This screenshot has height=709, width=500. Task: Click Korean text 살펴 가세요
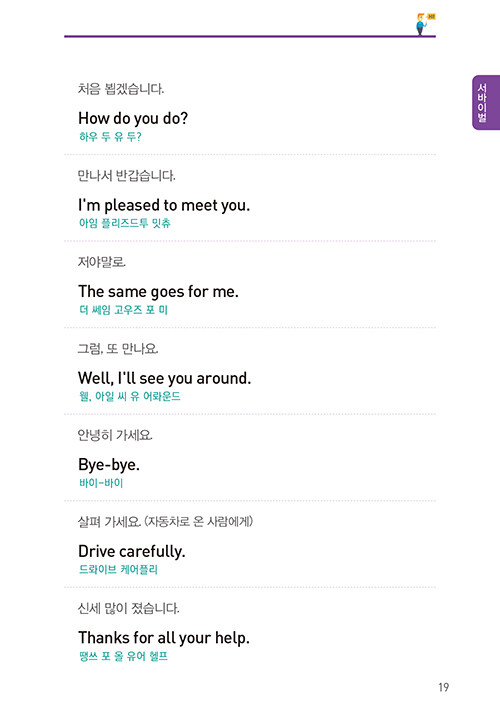(110, 522)
